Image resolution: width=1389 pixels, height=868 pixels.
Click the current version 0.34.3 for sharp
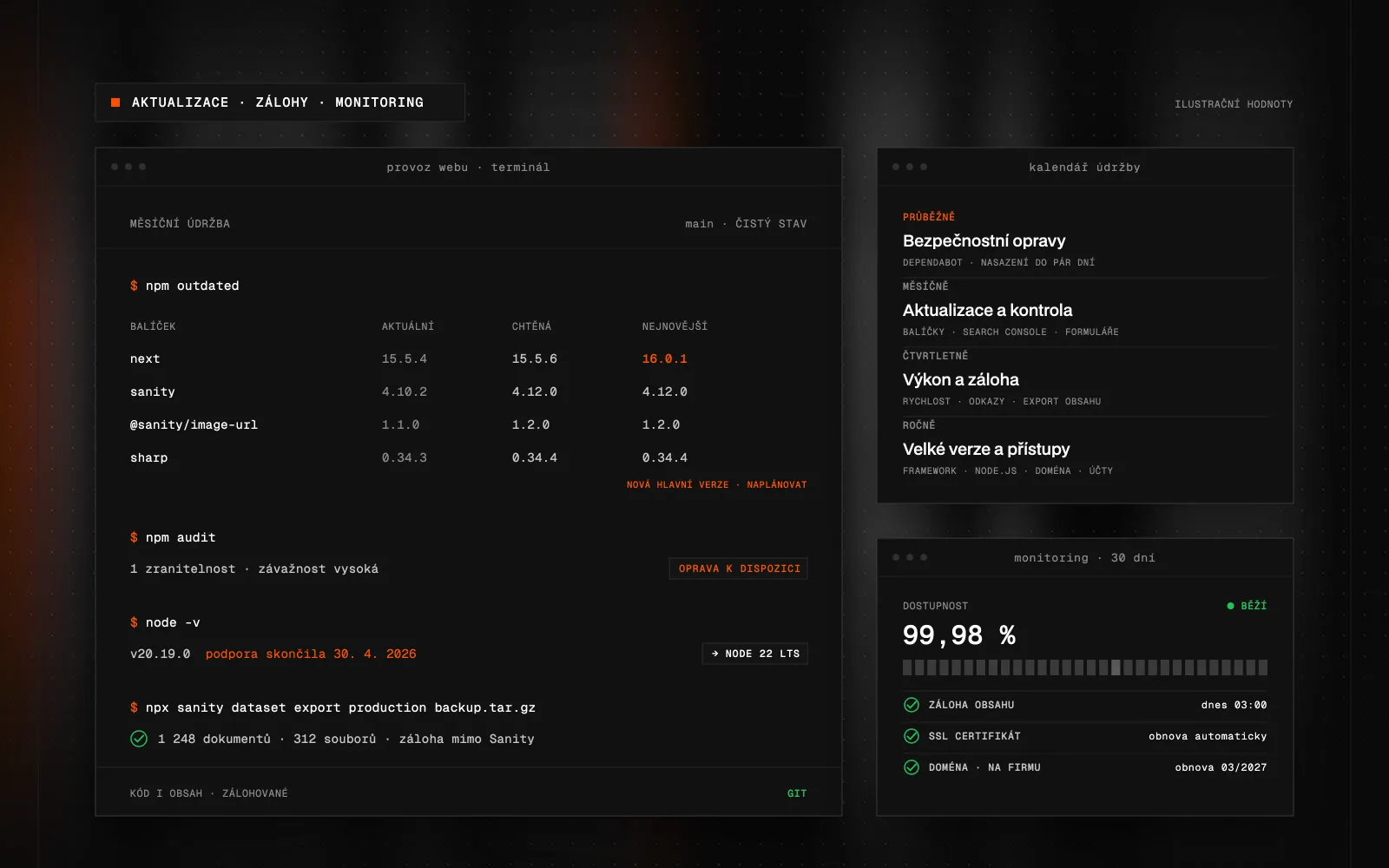coord(405,457)
